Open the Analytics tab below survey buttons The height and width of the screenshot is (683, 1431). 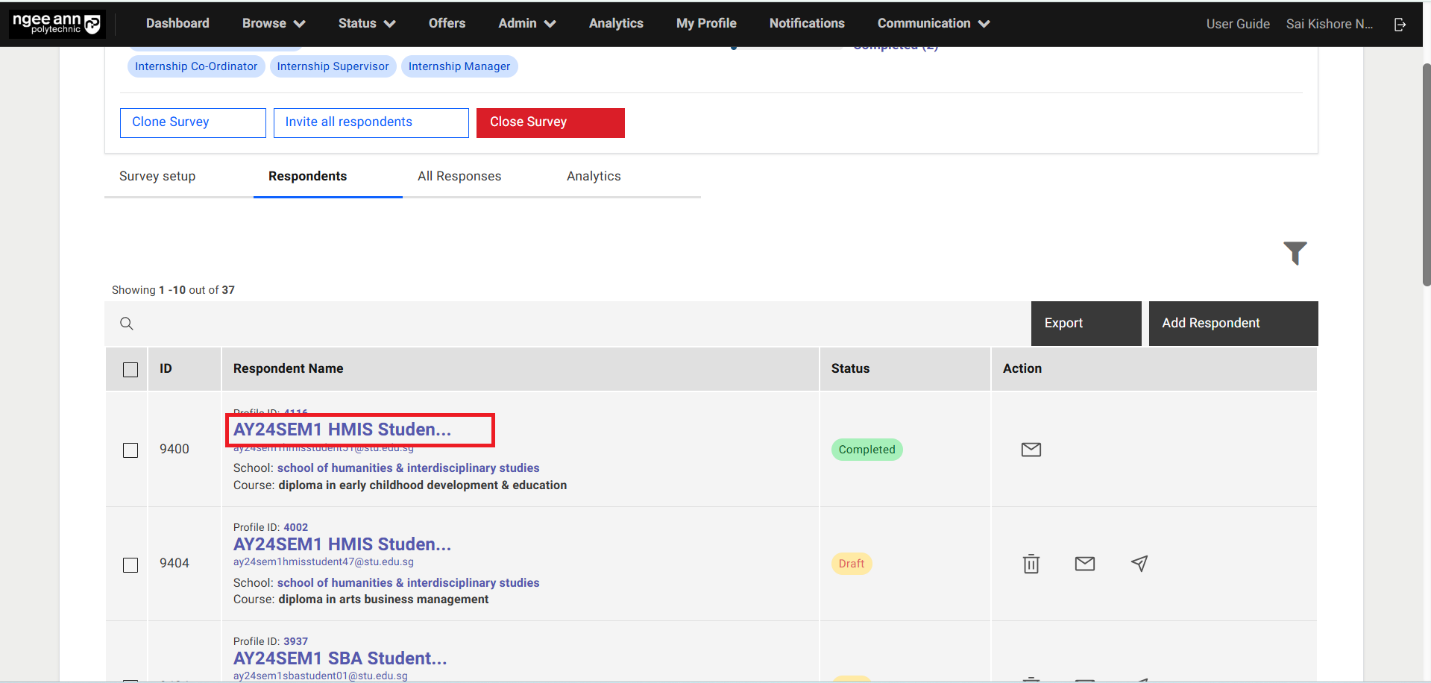tap(593, 176)
